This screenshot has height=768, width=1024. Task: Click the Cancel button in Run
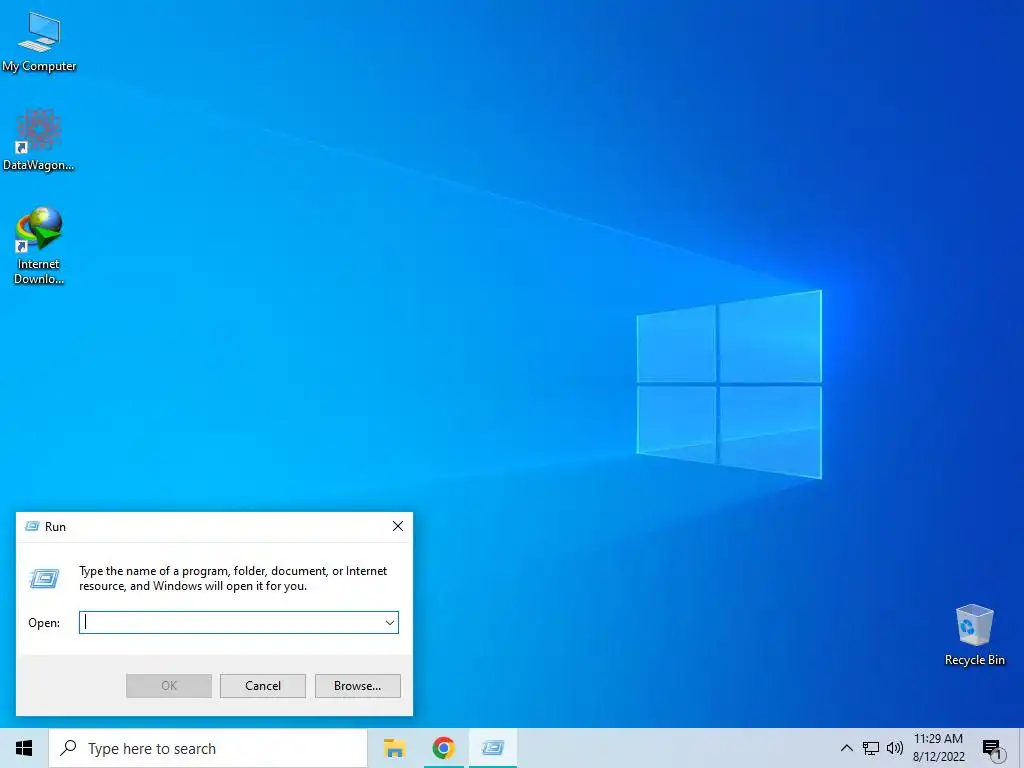263,686
